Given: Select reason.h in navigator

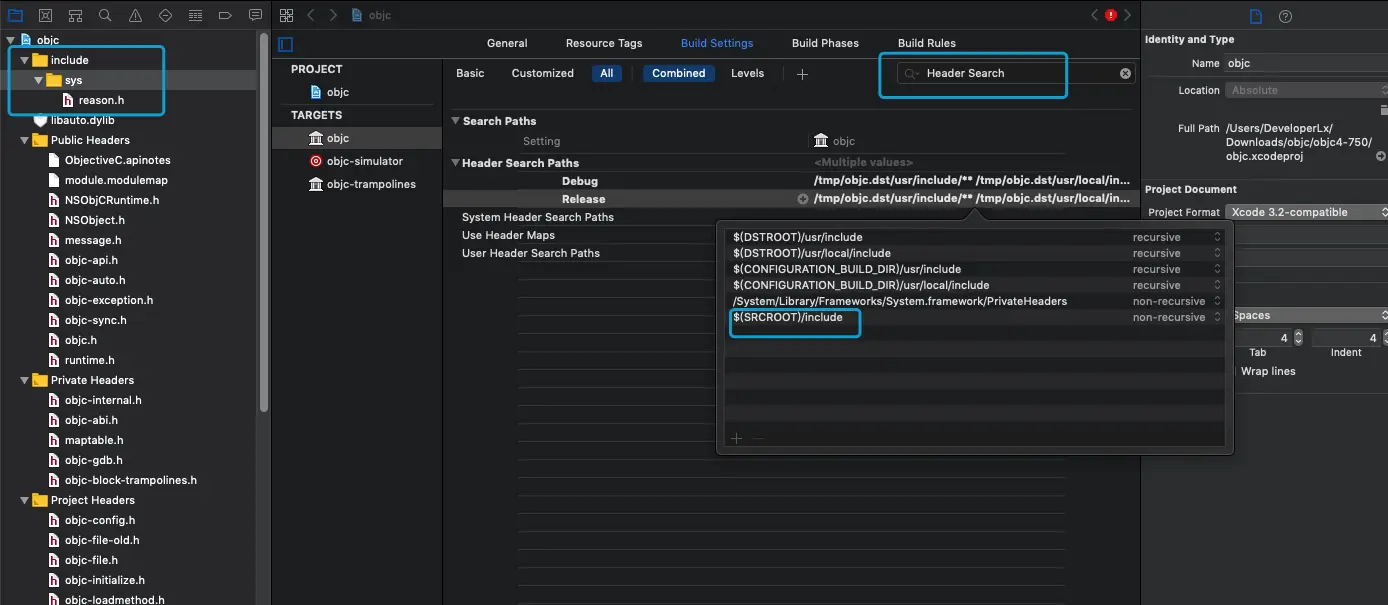Looking at the screenshot, I should [x=100, y=100].
